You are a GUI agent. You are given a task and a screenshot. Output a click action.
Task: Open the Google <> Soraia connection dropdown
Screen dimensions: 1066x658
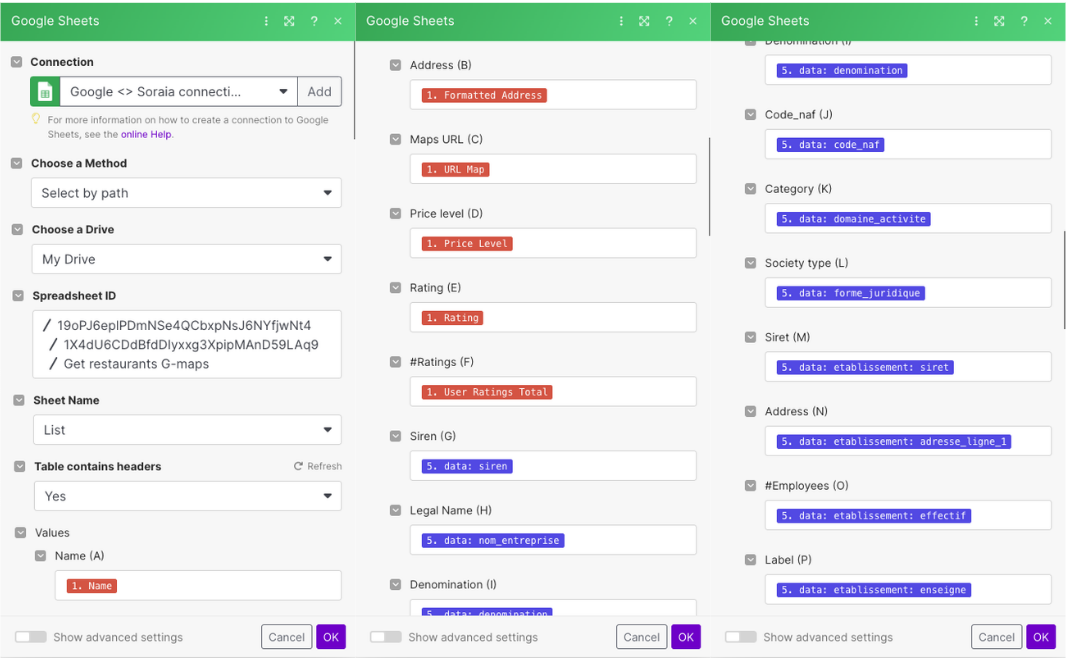[179, 92]
